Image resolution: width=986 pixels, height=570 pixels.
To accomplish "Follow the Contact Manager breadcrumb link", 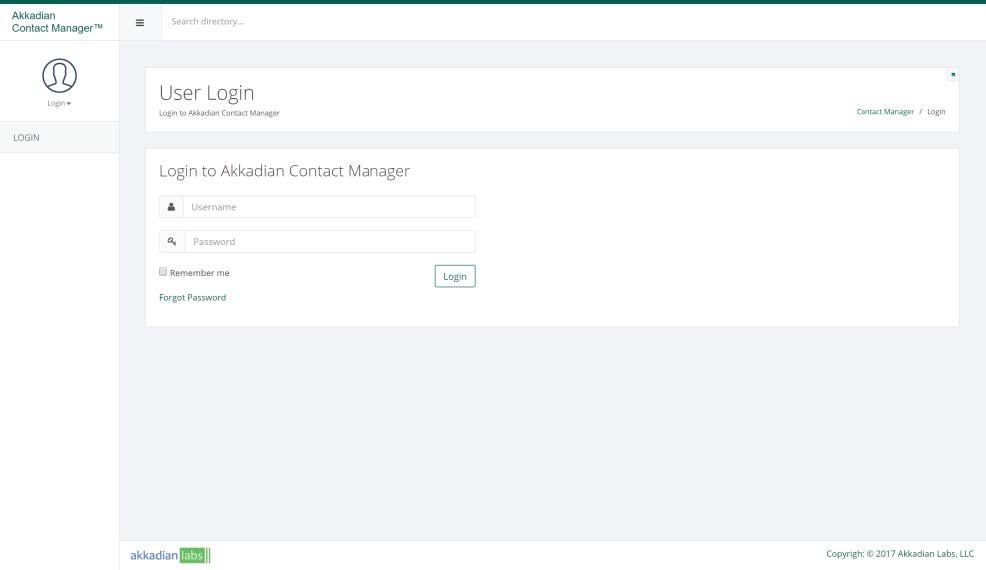I will [x=885, y=111].
